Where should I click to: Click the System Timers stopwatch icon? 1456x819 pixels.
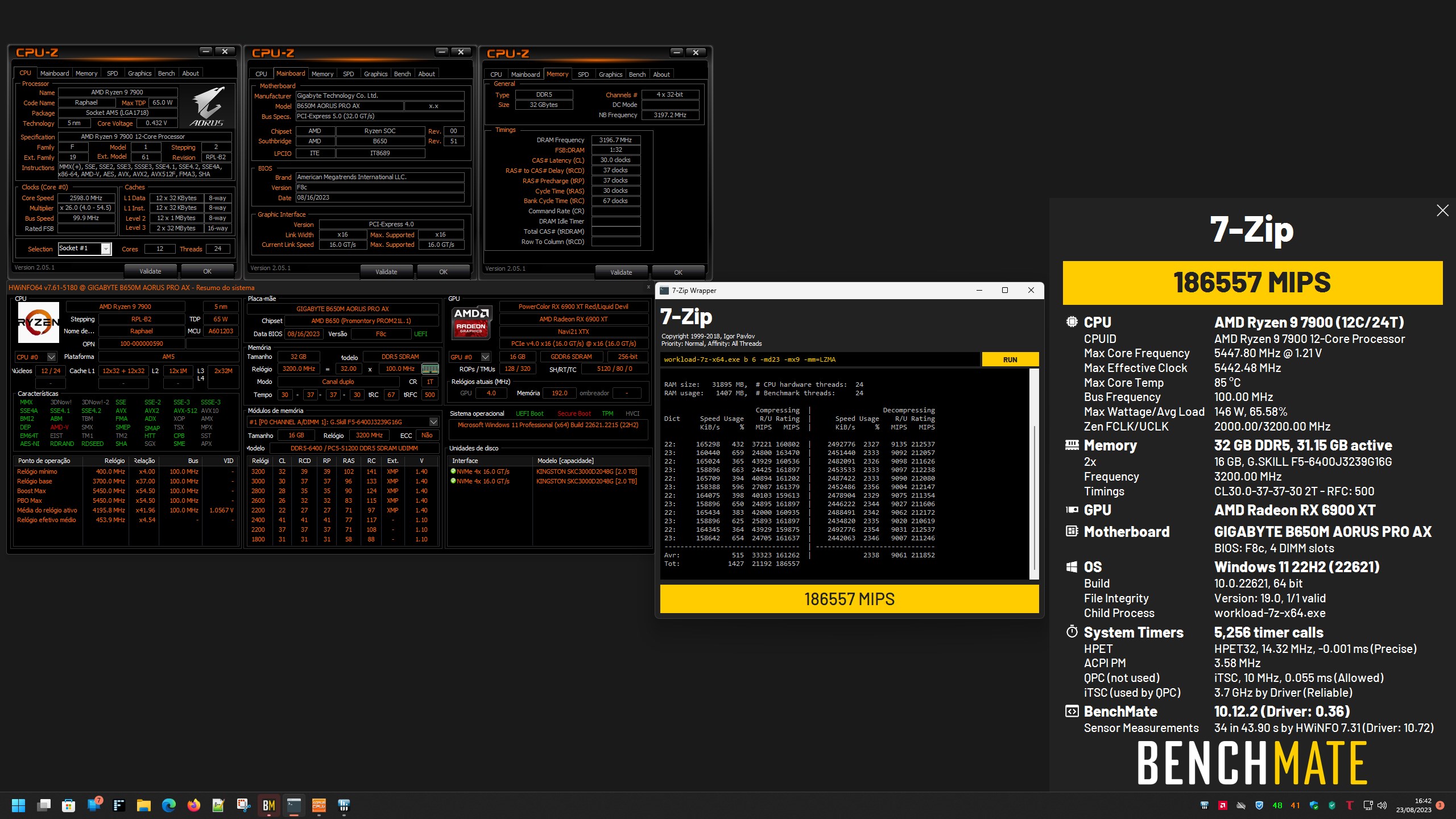1072,632
